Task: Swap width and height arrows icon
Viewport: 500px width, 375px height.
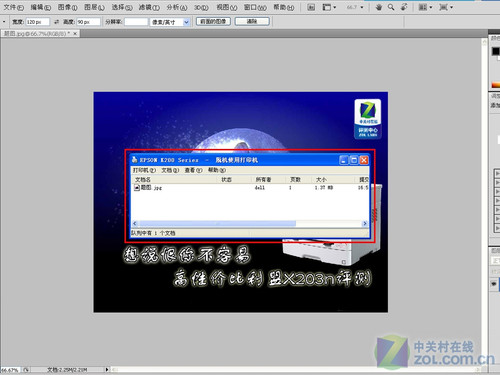Action: pyautogui.click(x=56, y=22)
